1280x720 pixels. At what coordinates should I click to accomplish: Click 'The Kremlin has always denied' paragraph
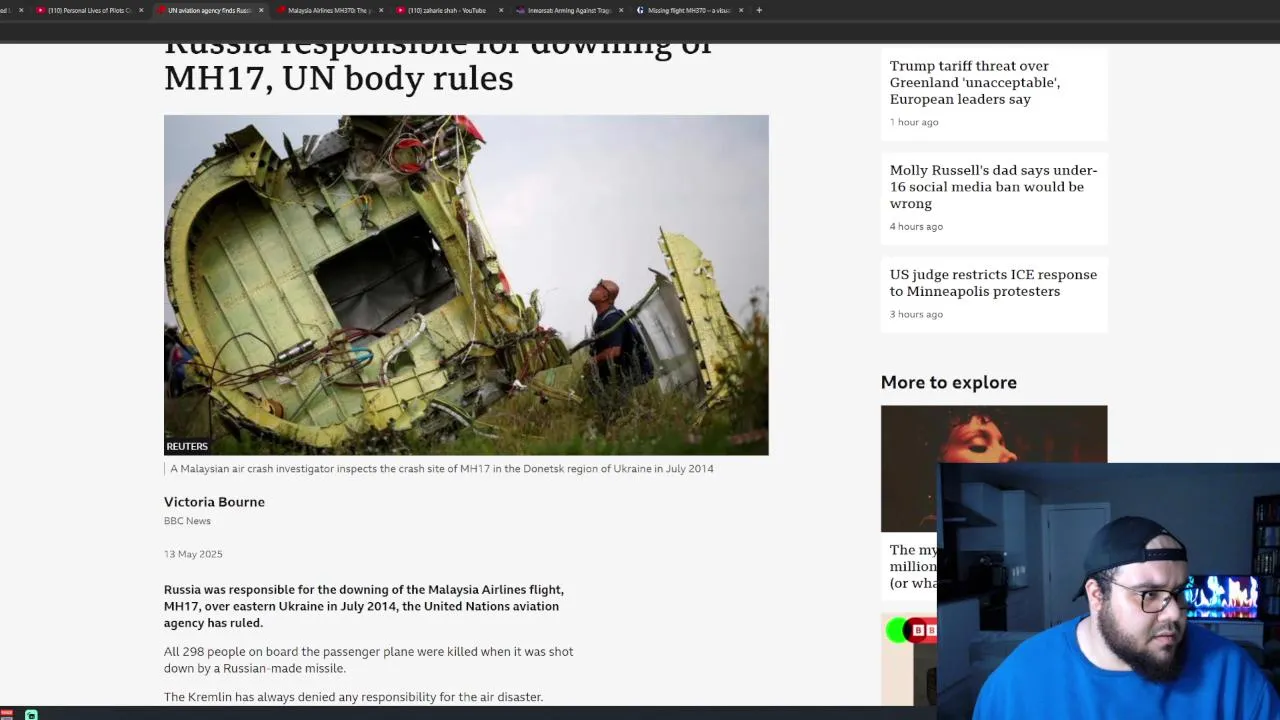pyautogui.click(x=353, y=697)
